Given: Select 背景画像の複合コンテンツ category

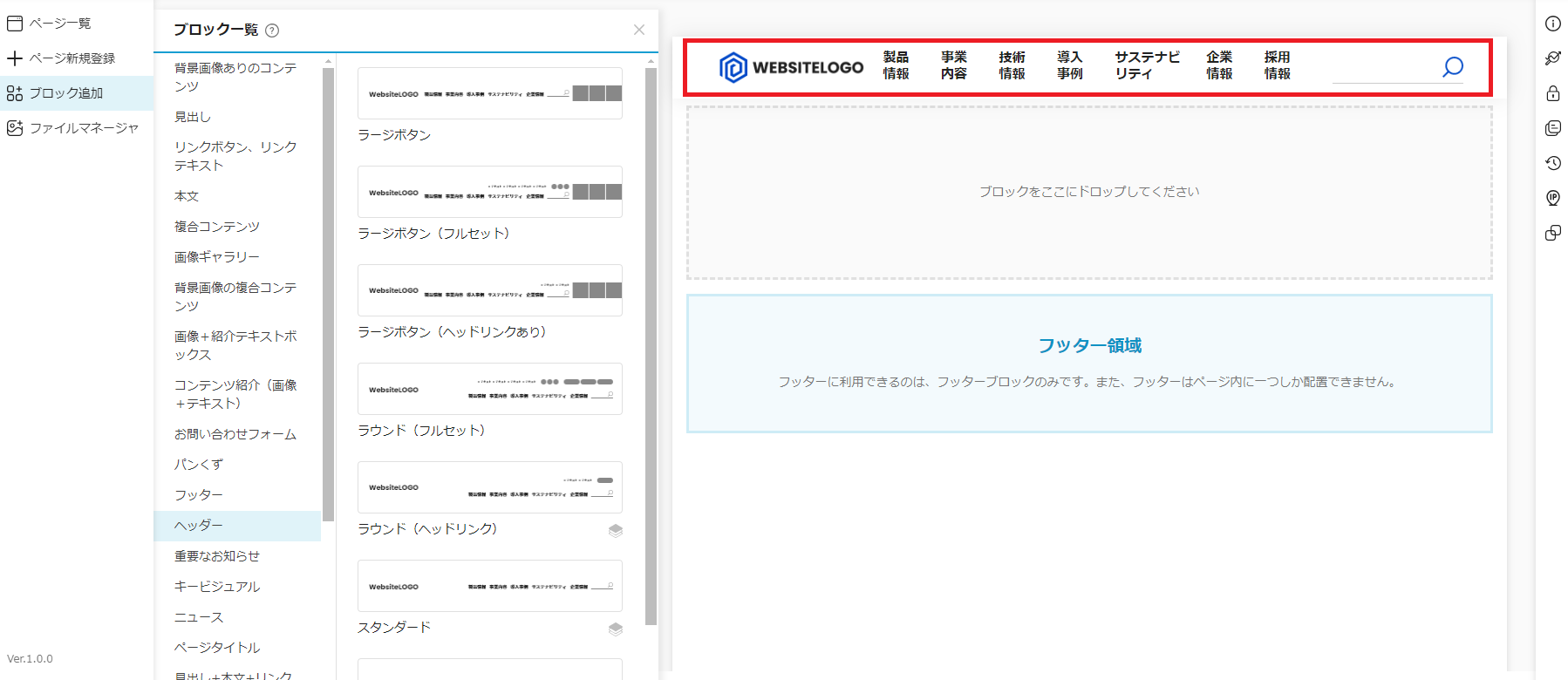Looking at the screenshot, I should (x=236, y=296).
